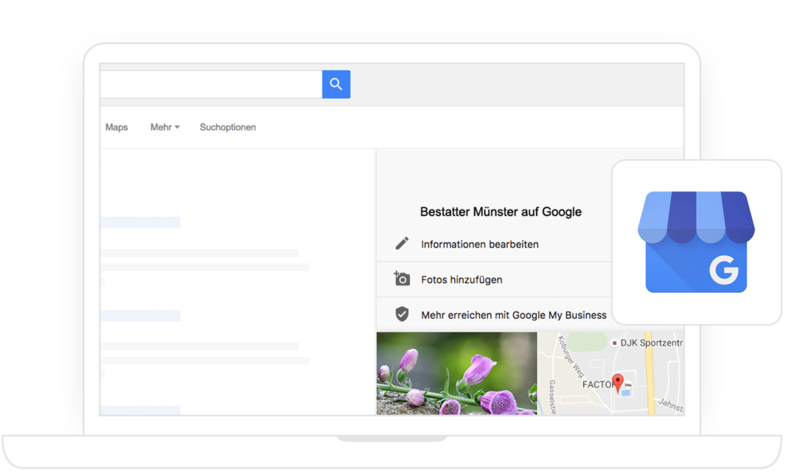The image size is (785, 471).
Task: Click the shield checkmark icon
Action: coord(402,314)
